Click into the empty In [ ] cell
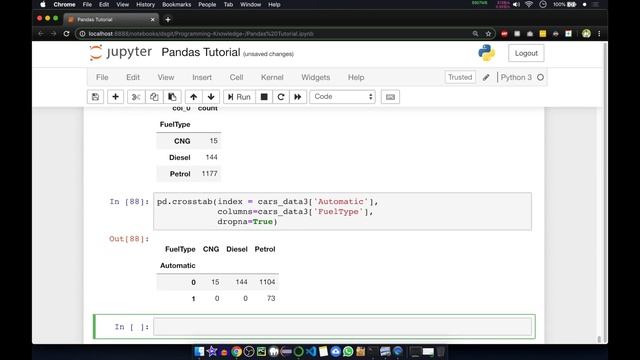This screenshot has width=640, height=360. click(342, 327)
